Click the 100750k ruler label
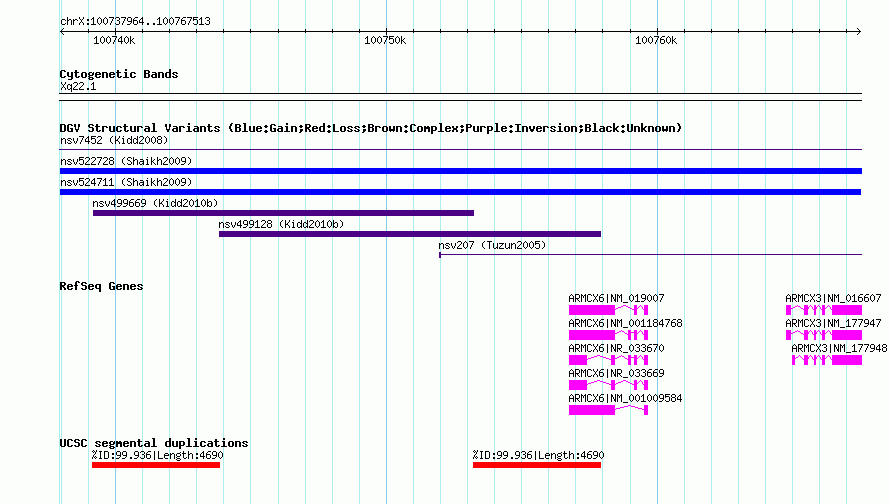Viewport: 890px width, 504px height. [385, 40]
